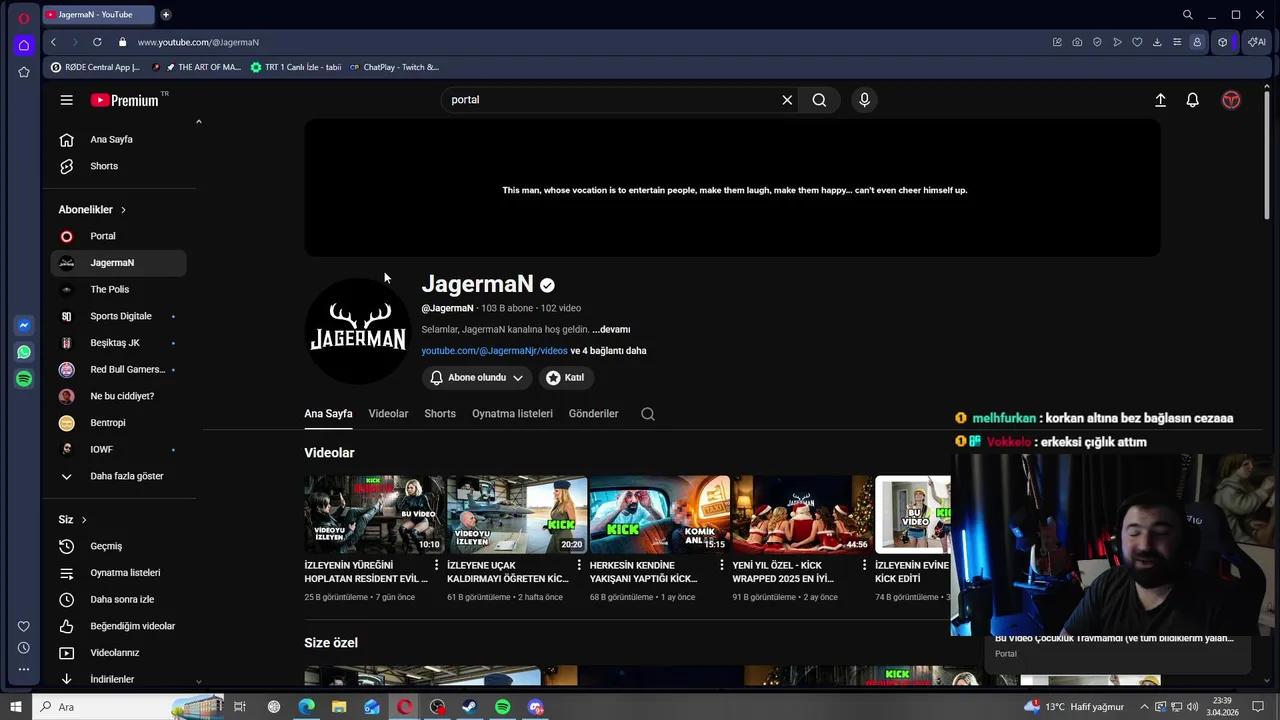Open the YouTube hamburger guide menu
Viewport: 1280px width, 720px height.
point(66,100)
